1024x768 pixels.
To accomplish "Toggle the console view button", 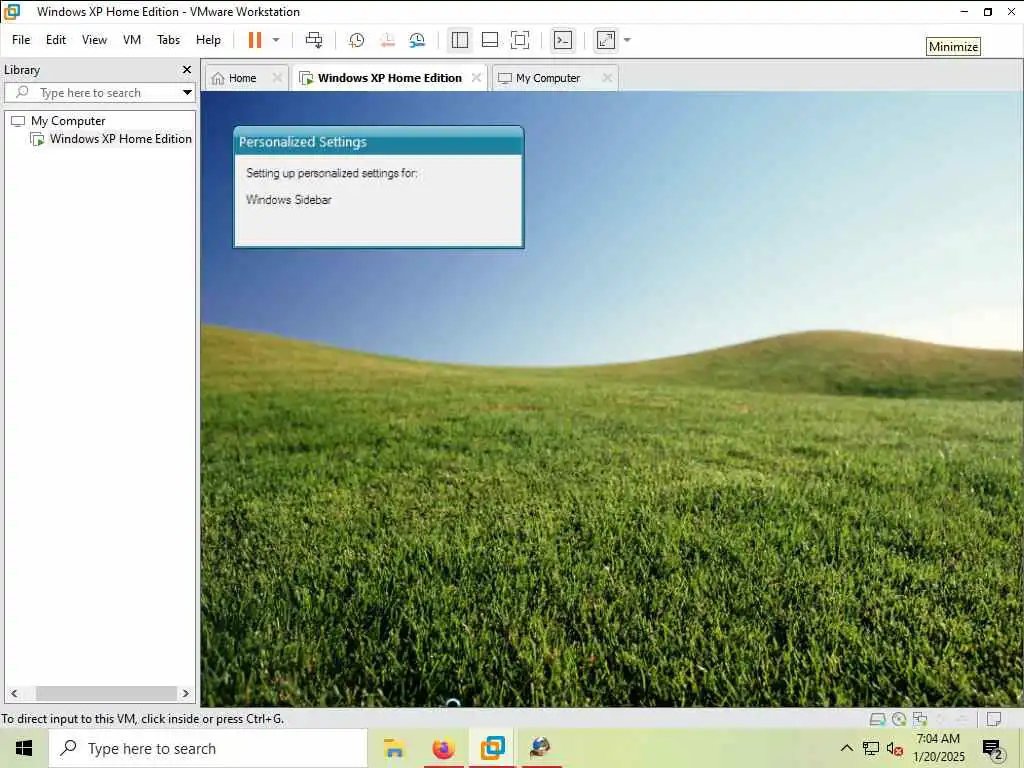I will click(x=563, y=40).
